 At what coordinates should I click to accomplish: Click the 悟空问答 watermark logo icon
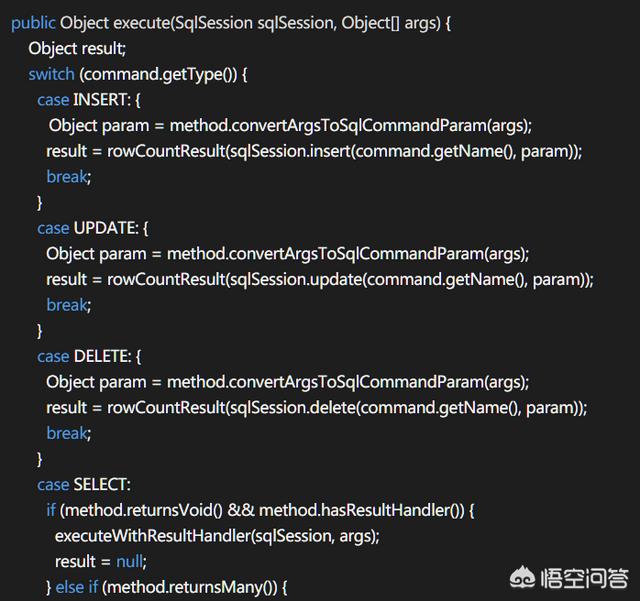pyautogui.click(x=522, y=578)
